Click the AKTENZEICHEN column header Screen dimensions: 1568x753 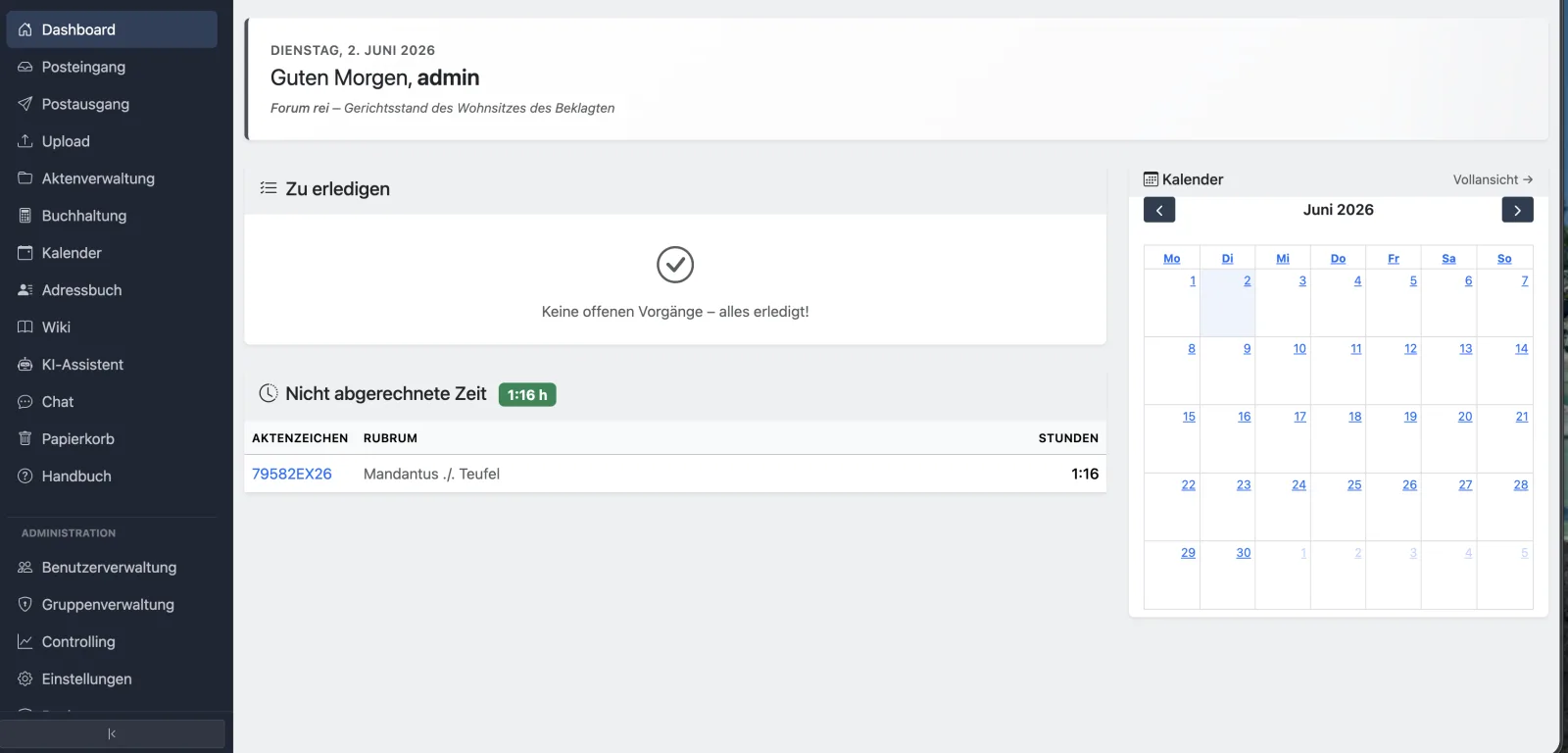click(x=300, y=438)
